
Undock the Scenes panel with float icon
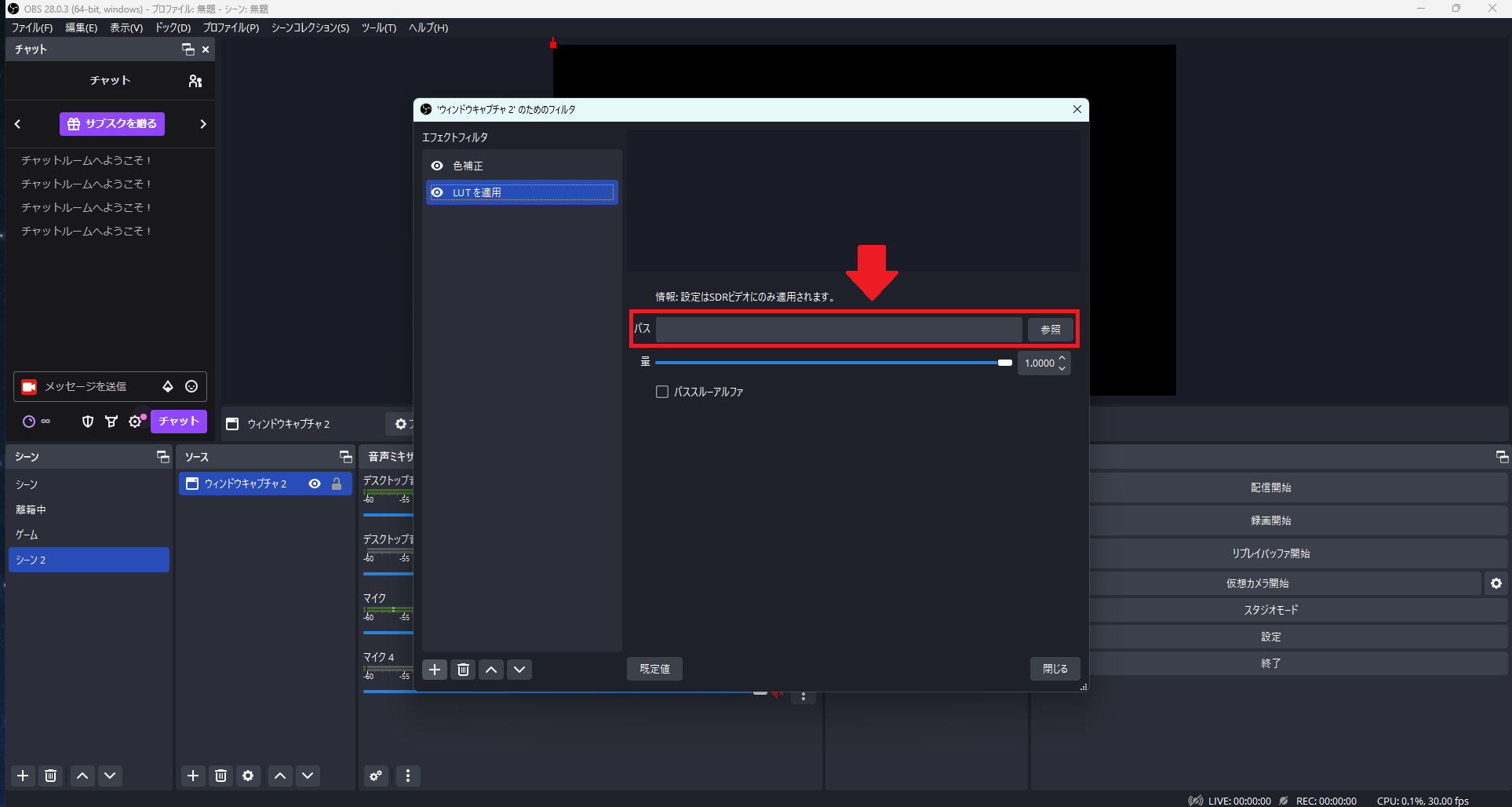click(162, 457)
